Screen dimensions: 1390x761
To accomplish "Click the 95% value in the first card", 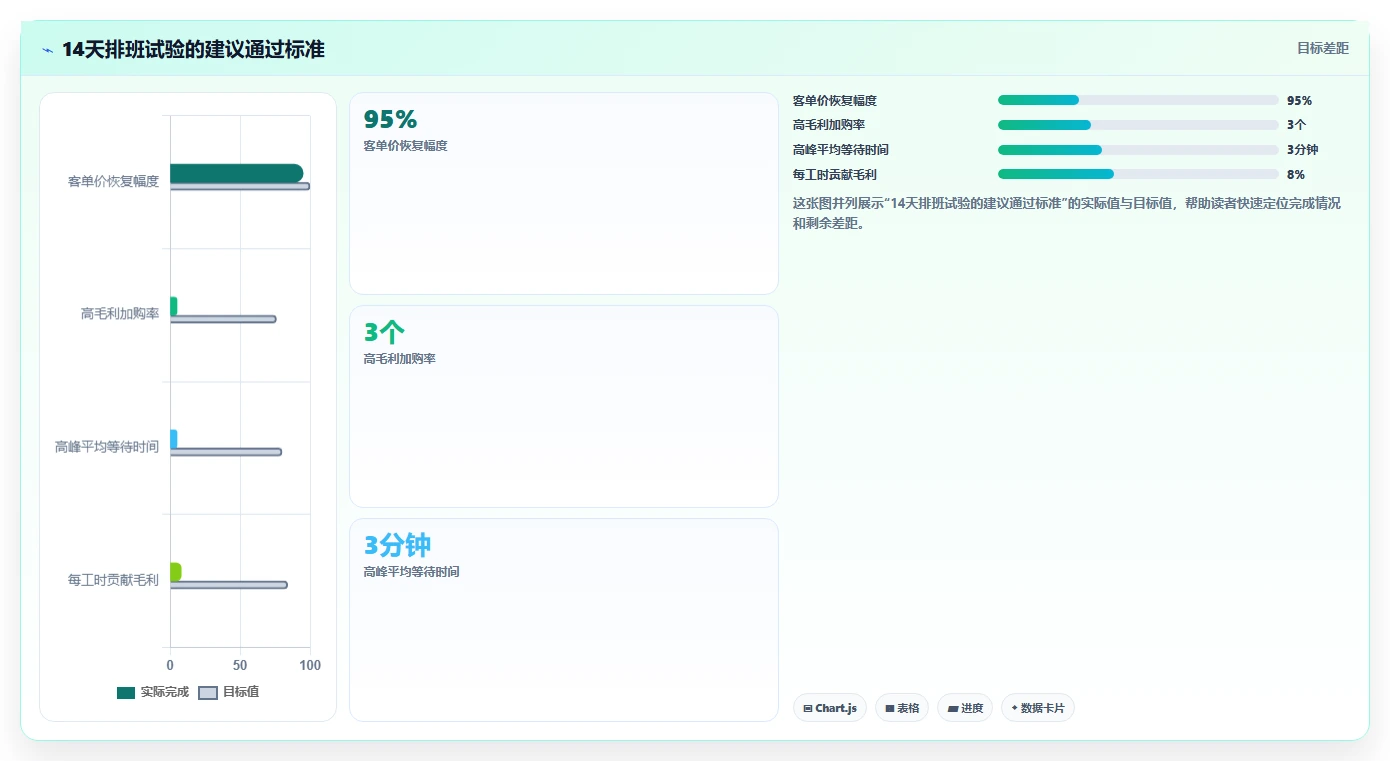I will click(390, 119).
